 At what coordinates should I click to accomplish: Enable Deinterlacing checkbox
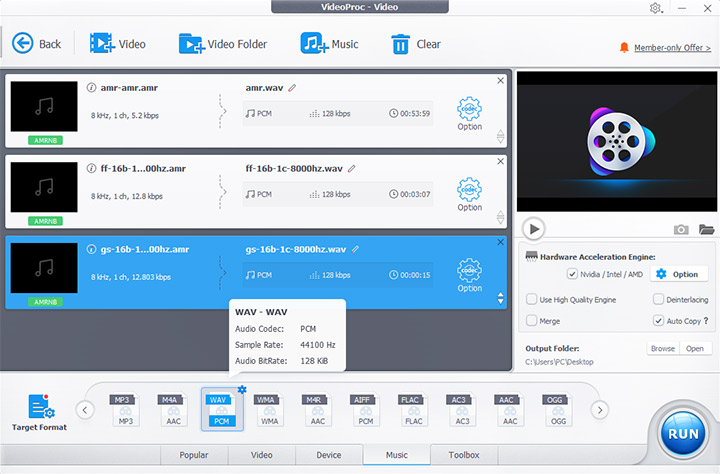click(x=658, y=299)
